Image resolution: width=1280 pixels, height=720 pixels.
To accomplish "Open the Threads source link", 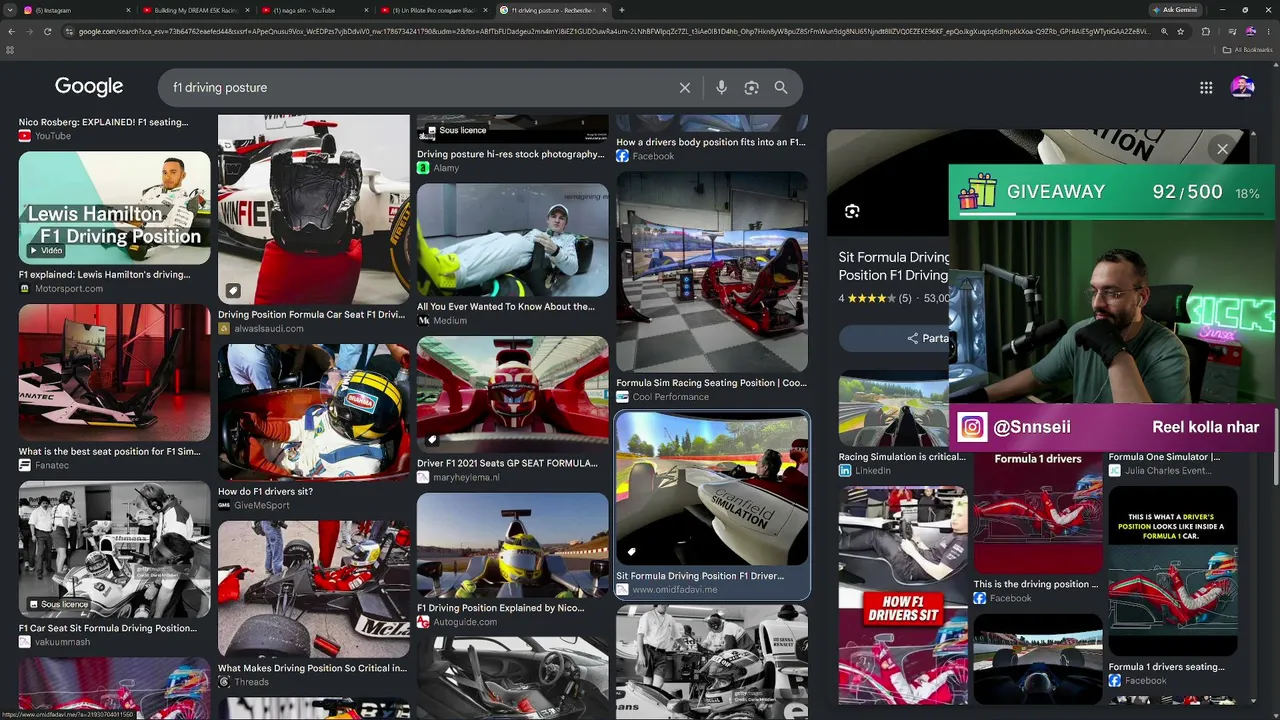I will click(x=251, y=682).
